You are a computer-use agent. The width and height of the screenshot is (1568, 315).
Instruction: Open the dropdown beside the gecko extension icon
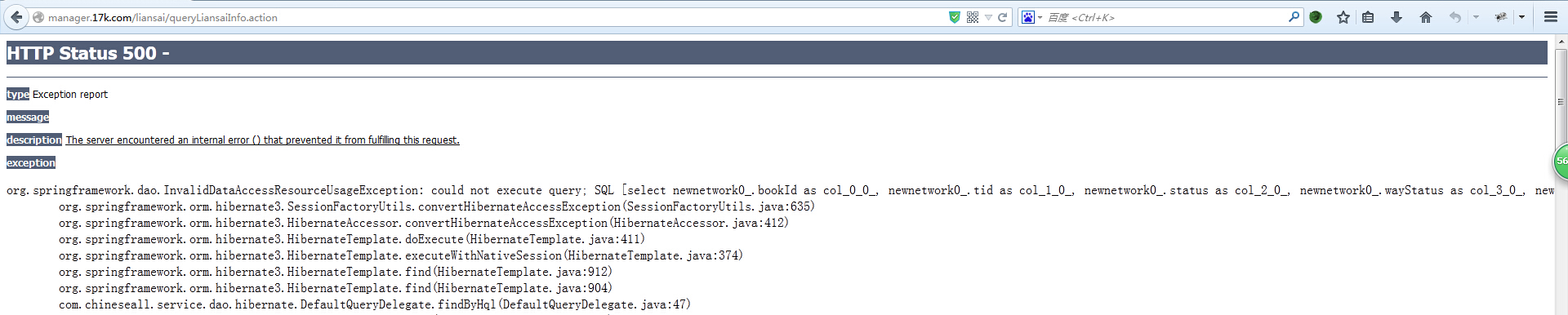[1521, 17]
